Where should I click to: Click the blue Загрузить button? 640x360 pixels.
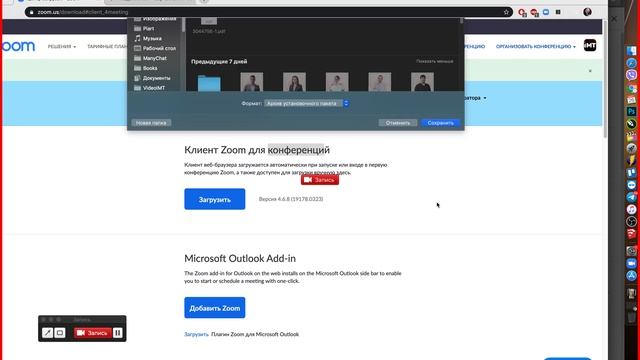tap(215, 199)
